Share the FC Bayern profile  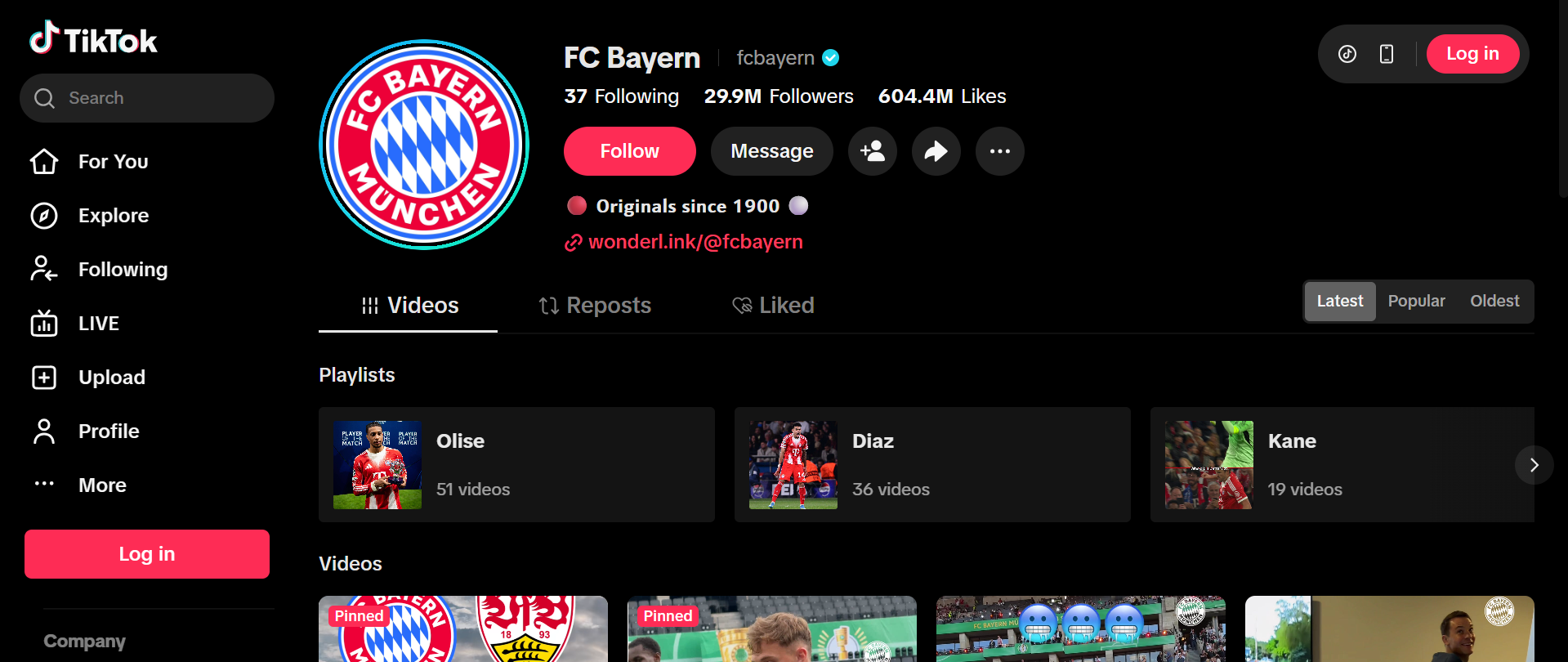936,151
